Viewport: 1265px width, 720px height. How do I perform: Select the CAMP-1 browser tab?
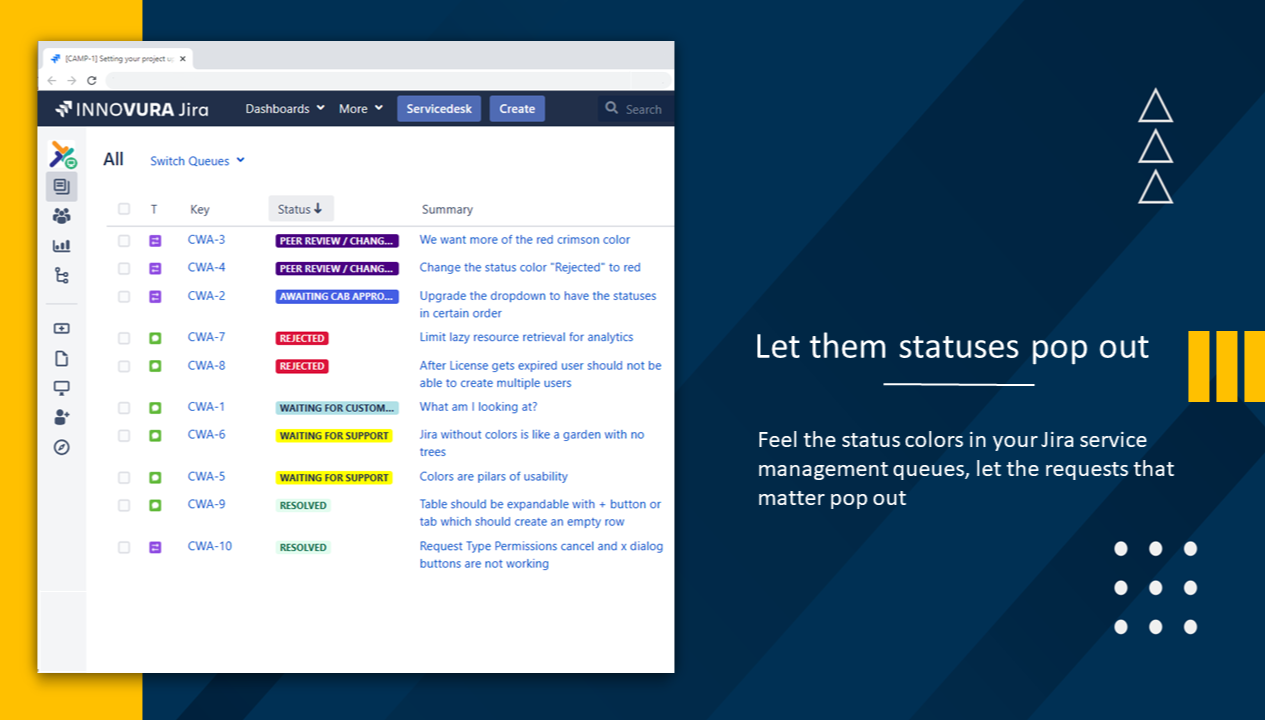[117, 59]
